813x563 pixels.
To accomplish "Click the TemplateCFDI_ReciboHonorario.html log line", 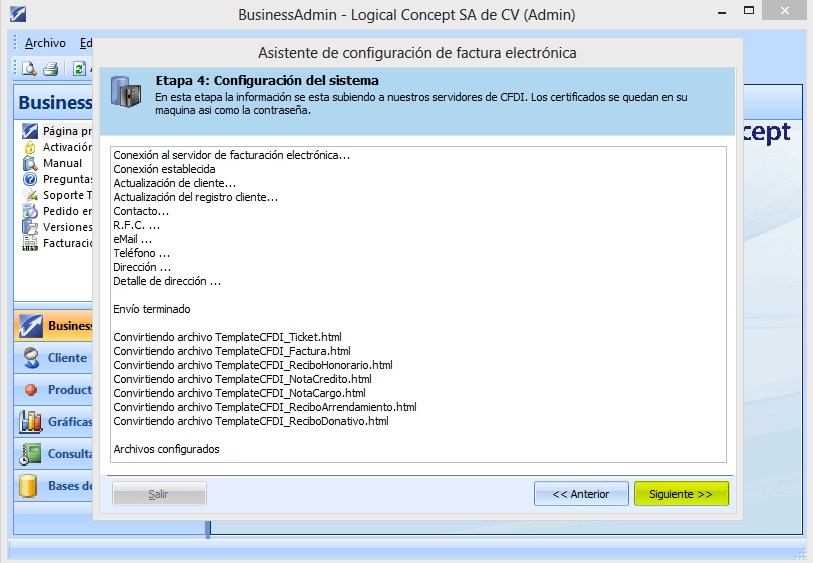I will click(253, 365).
